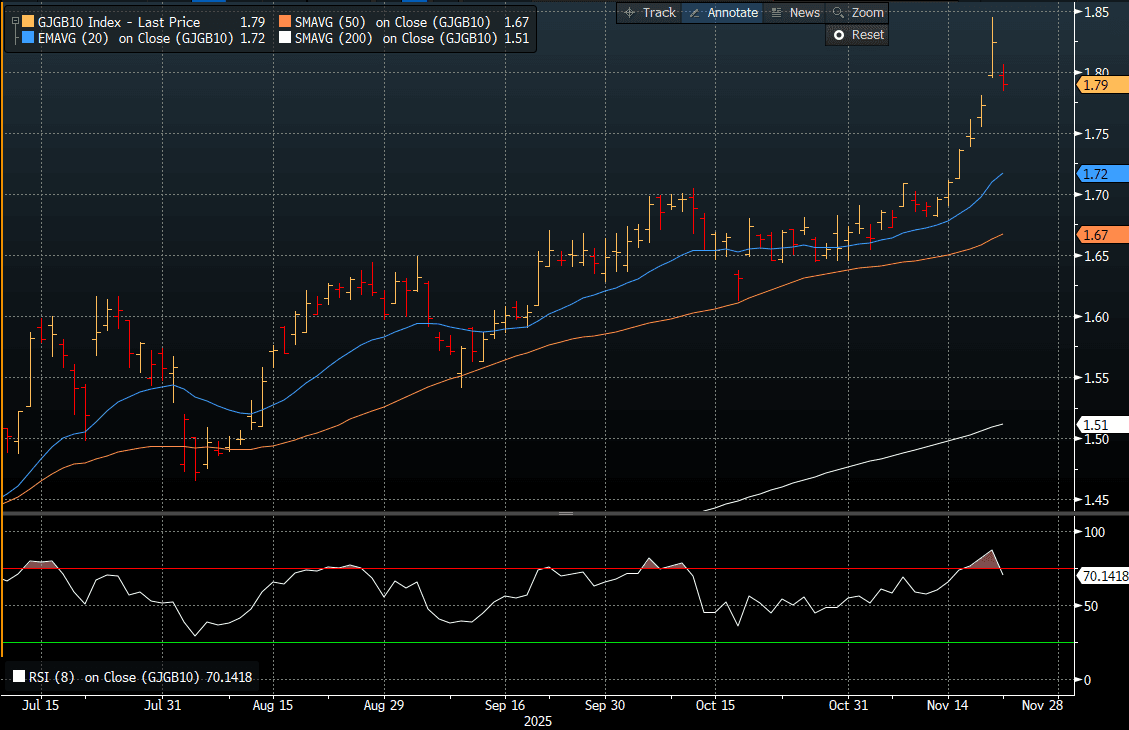Click the orange 1.79 last price tag

coord(1096,86)
